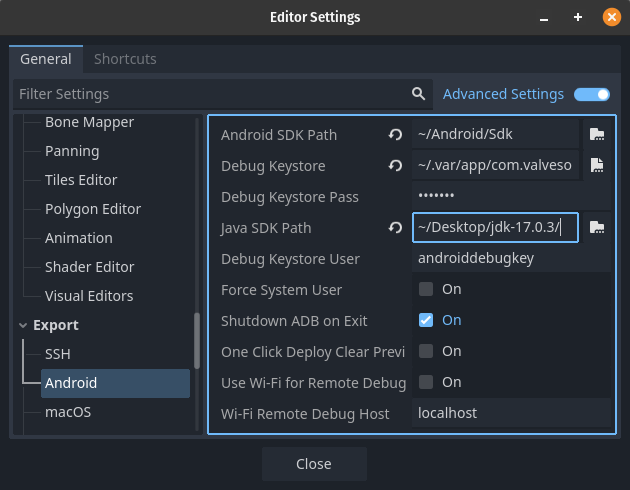Switch to the Shortcuts tab
This screenshot has height=490, width=630.
[125, 59]
